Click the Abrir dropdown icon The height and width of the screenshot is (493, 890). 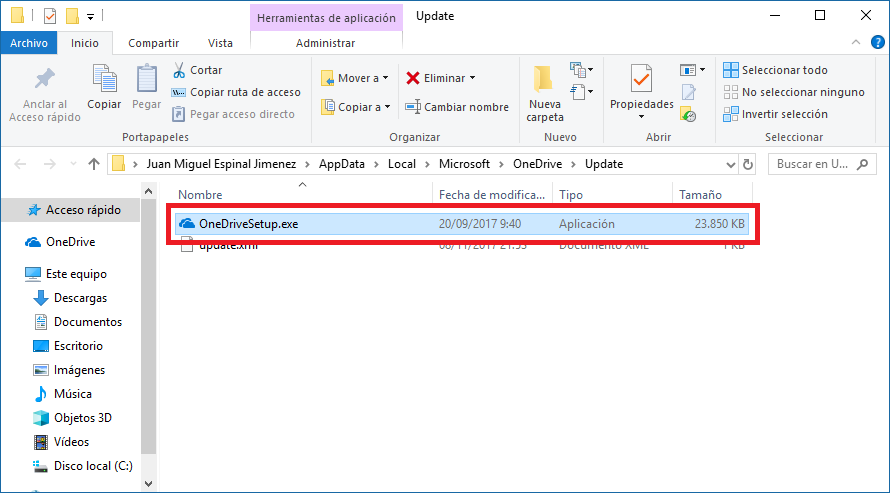[692, 70]
